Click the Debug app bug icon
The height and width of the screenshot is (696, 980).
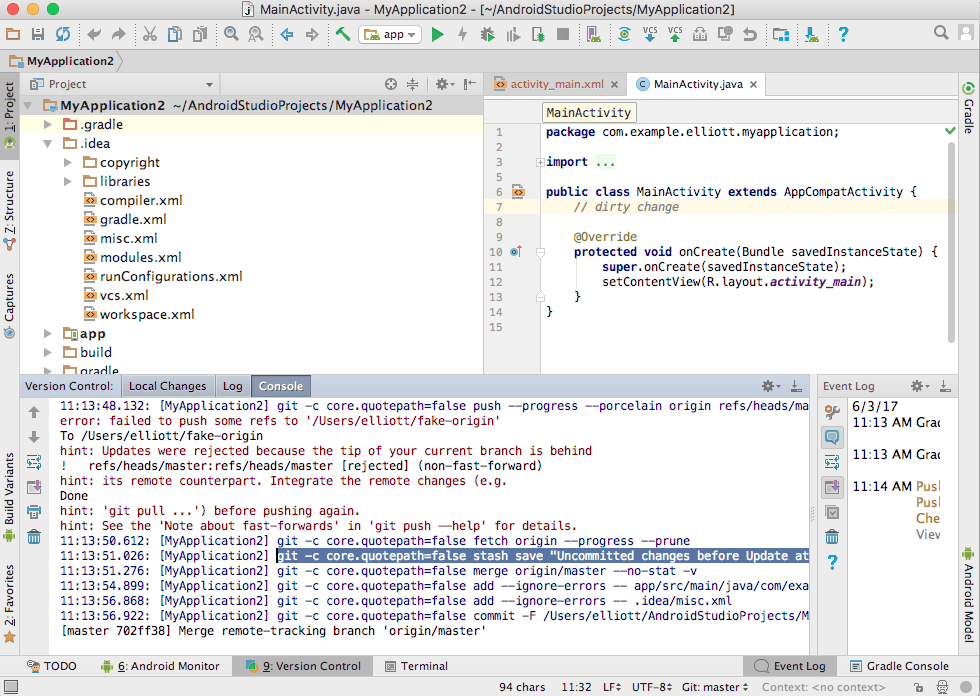[487, 35]
